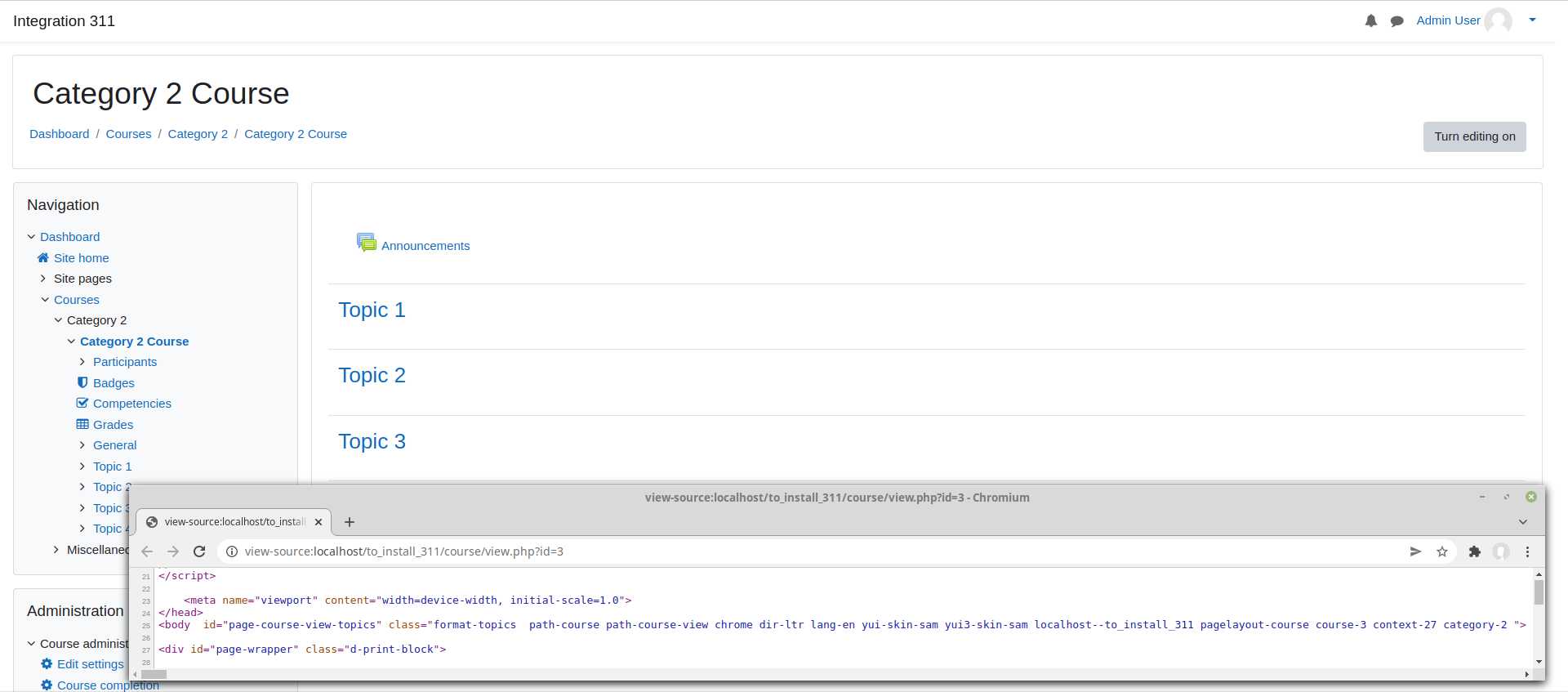Select the view-source tab in Chromium
The width and height of the screenshot is (1568, 692).
point(234,522)
